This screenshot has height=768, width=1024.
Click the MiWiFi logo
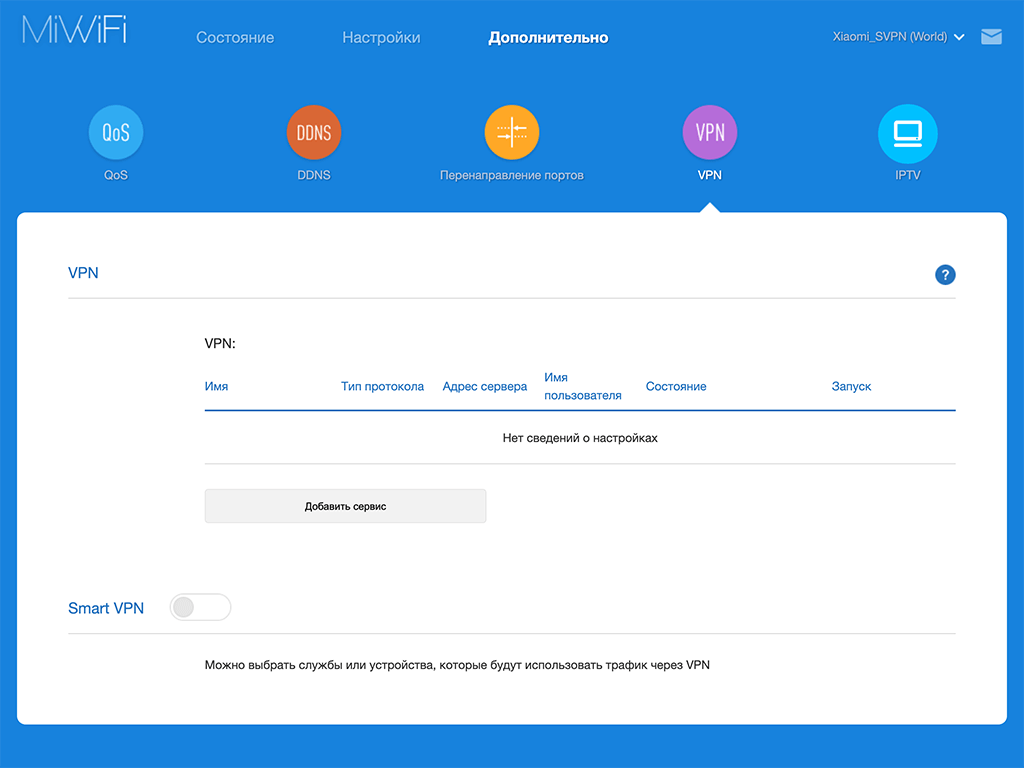pos(75,31)
